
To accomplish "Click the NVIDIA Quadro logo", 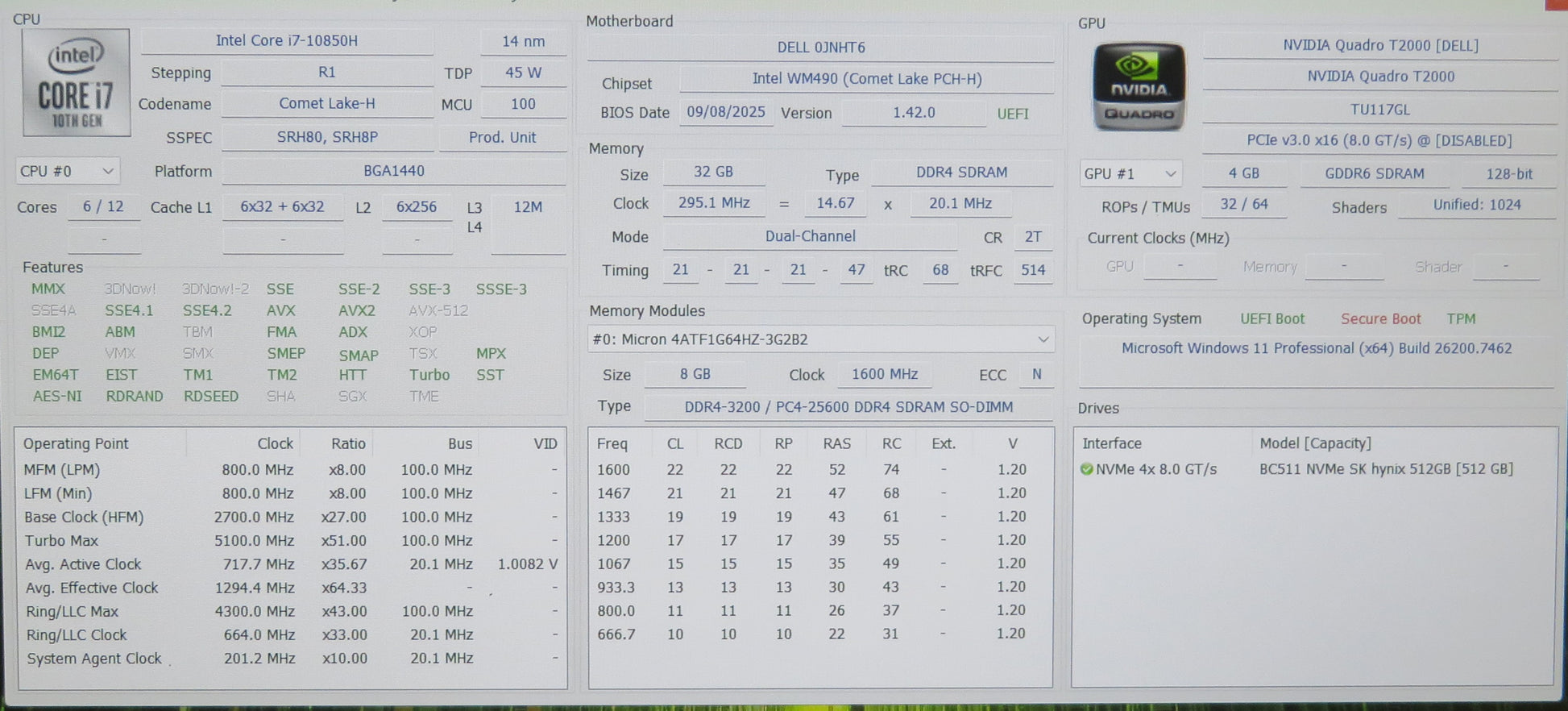I will (x=1139, y=87).
